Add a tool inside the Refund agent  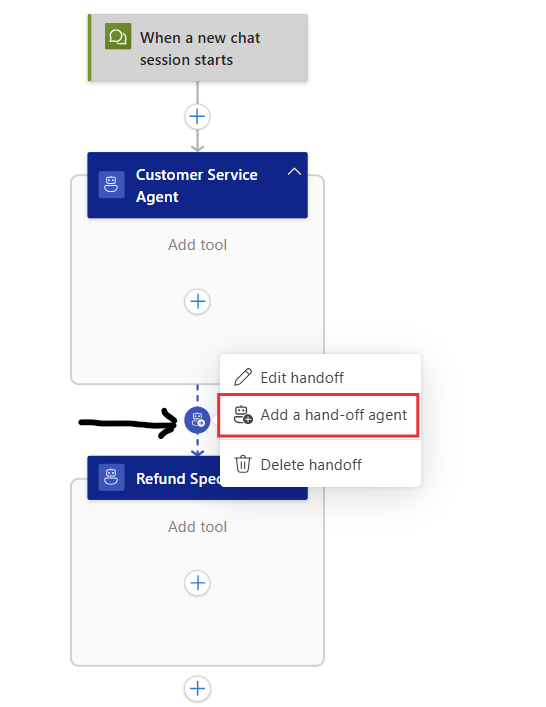click(x=197, y=583)
